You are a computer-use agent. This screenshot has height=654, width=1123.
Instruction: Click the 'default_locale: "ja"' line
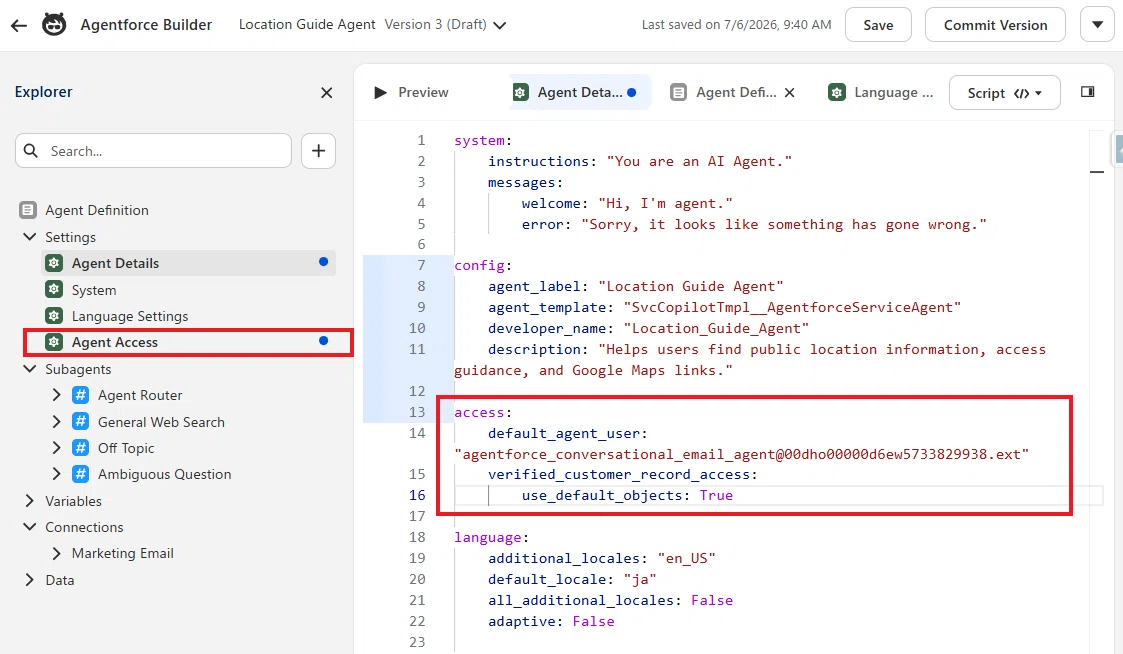pyautogui.click(x=572, y=579)
